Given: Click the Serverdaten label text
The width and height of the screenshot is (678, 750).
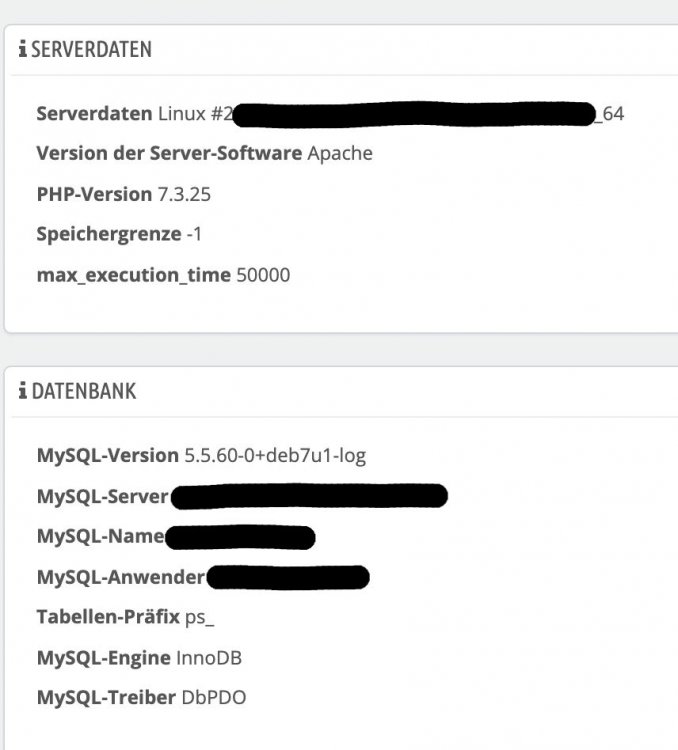Looking at the screenshot, I should (94, 114).
